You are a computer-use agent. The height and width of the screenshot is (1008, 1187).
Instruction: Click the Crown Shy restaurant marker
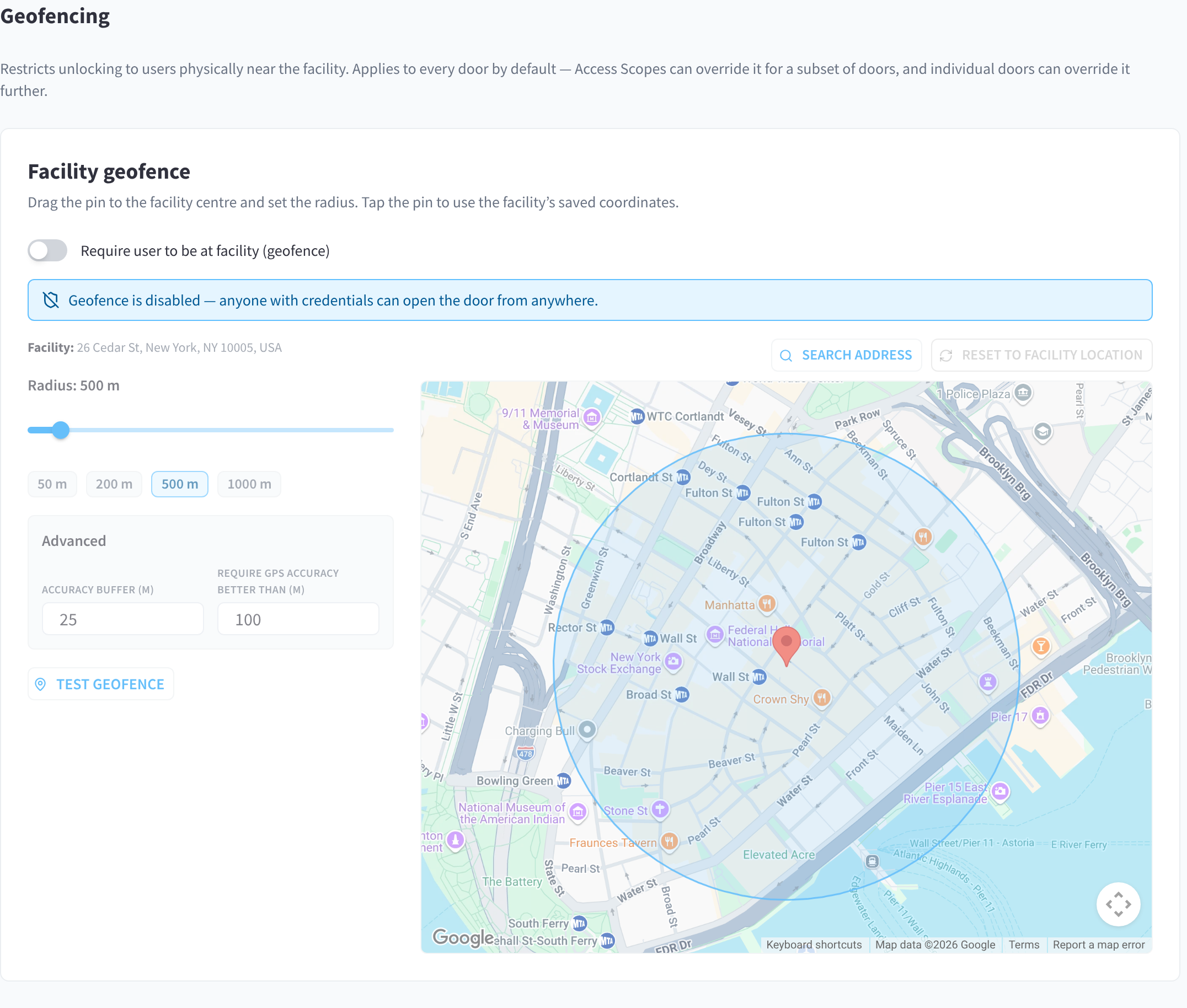coord(822,698)
